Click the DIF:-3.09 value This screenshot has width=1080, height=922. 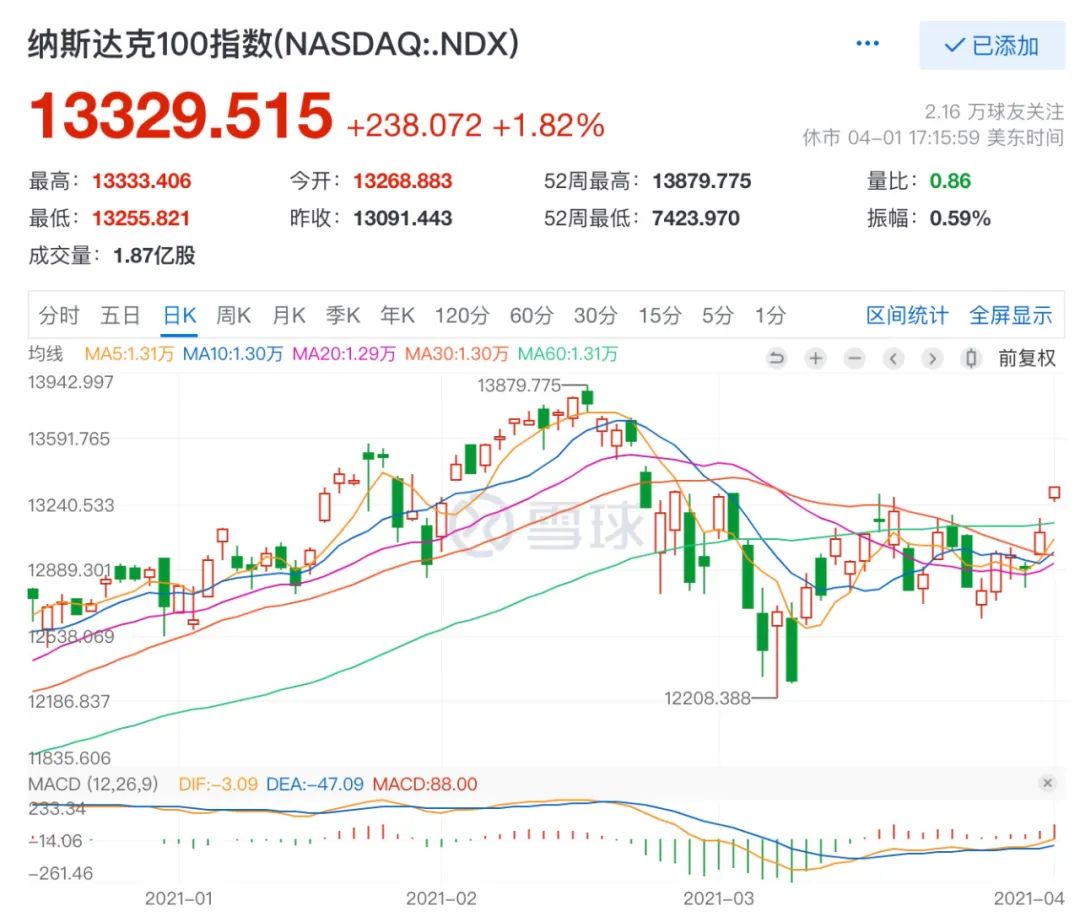218,784
